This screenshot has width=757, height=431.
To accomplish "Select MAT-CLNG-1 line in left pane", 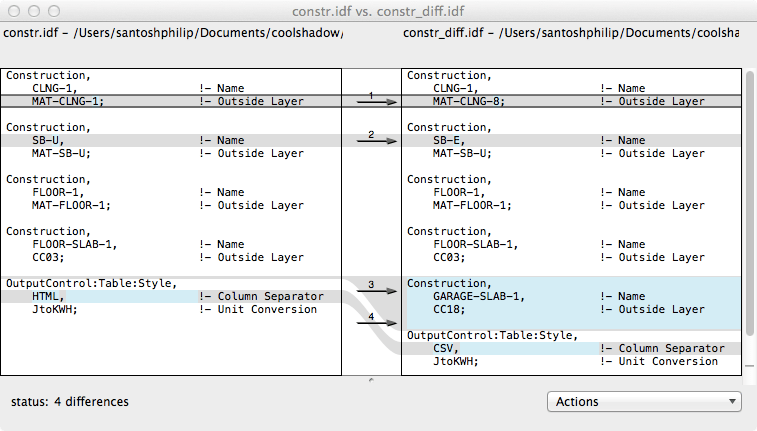I will (x=171, y=101).
